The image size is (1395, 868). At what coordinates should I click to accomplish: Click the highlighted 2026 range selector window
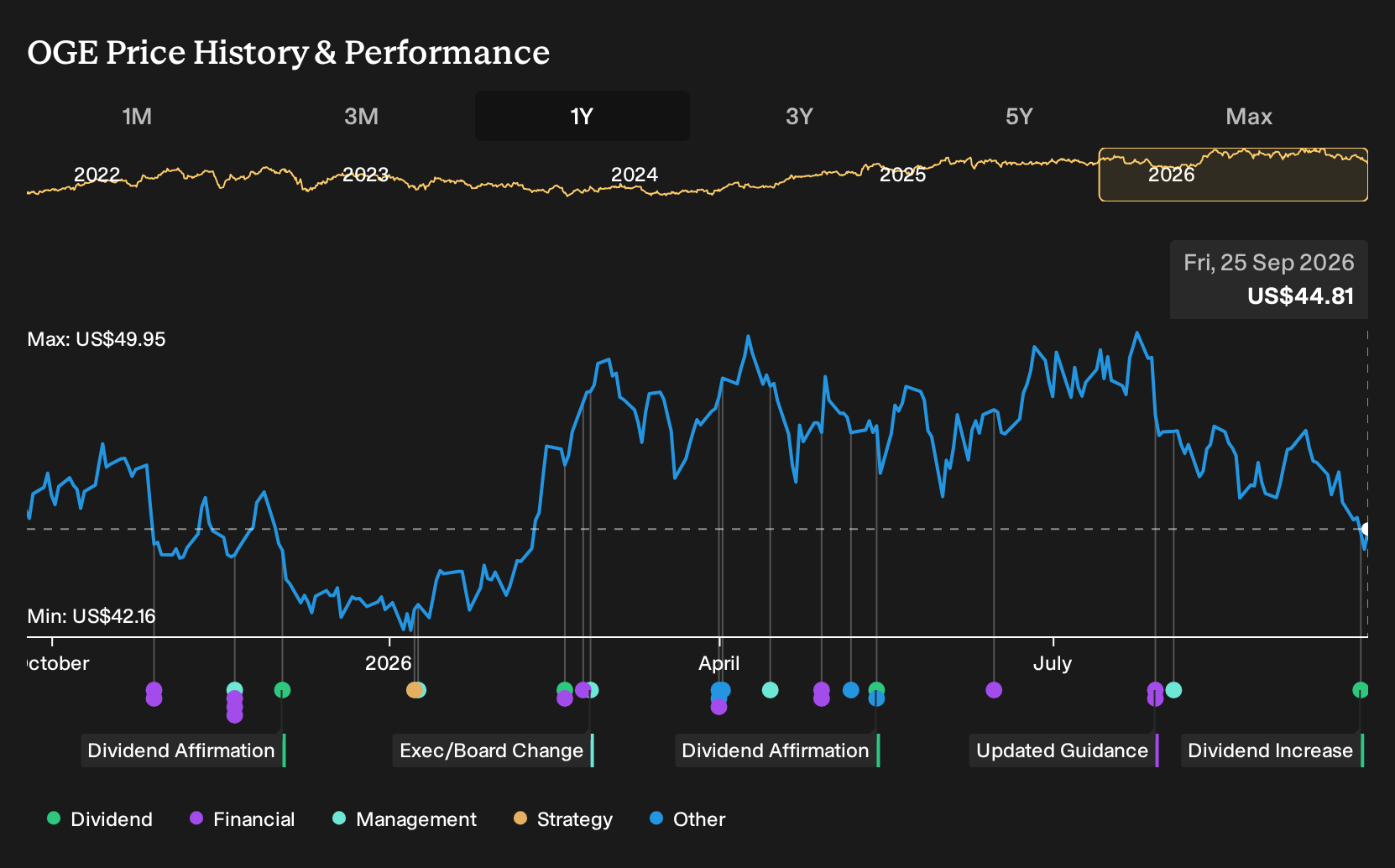coord(1233,175)
